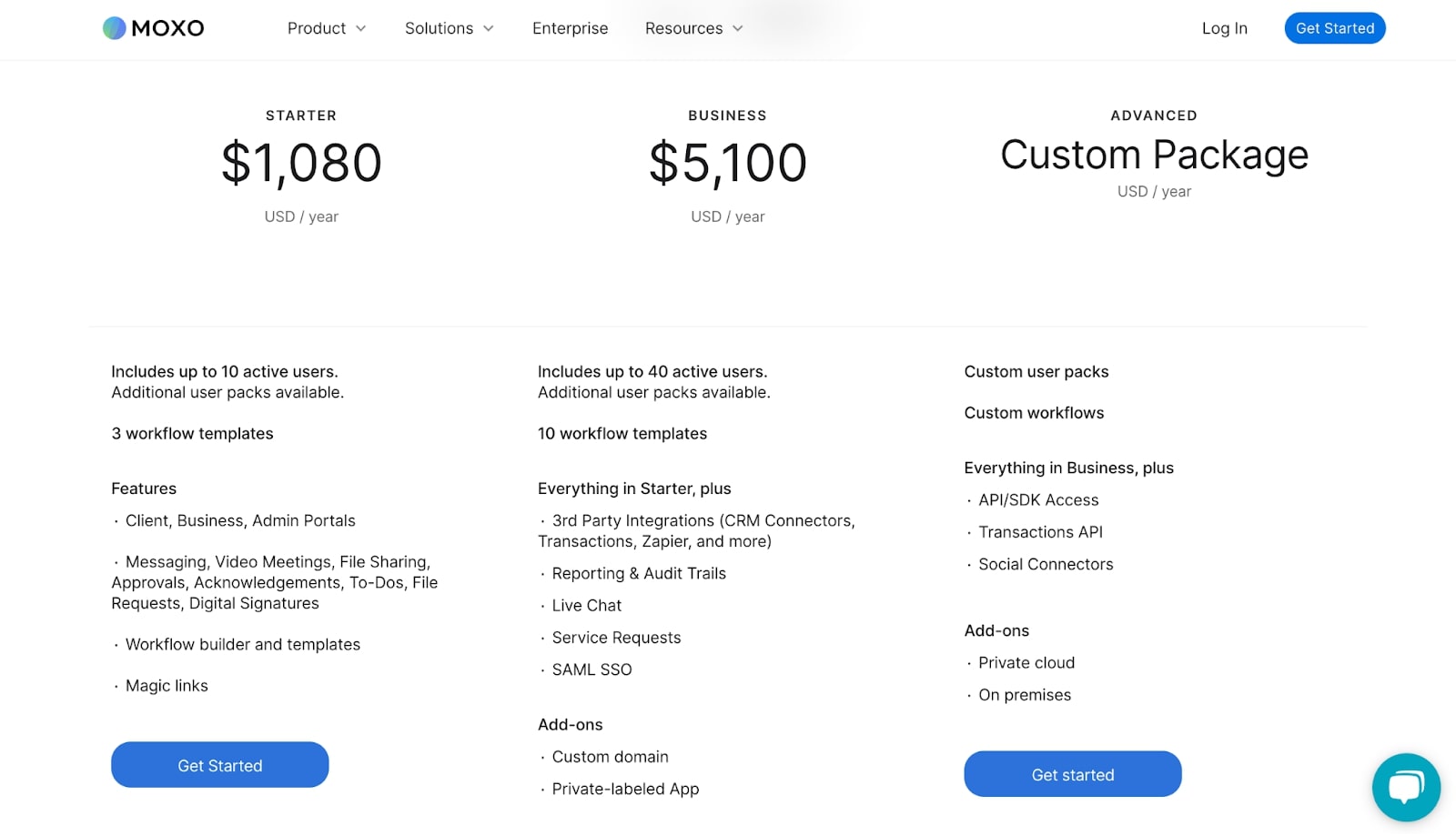Open the Resources menu
Viewport: 1456px width, 836px height.
pyautogui.click(x=683, y=28)
